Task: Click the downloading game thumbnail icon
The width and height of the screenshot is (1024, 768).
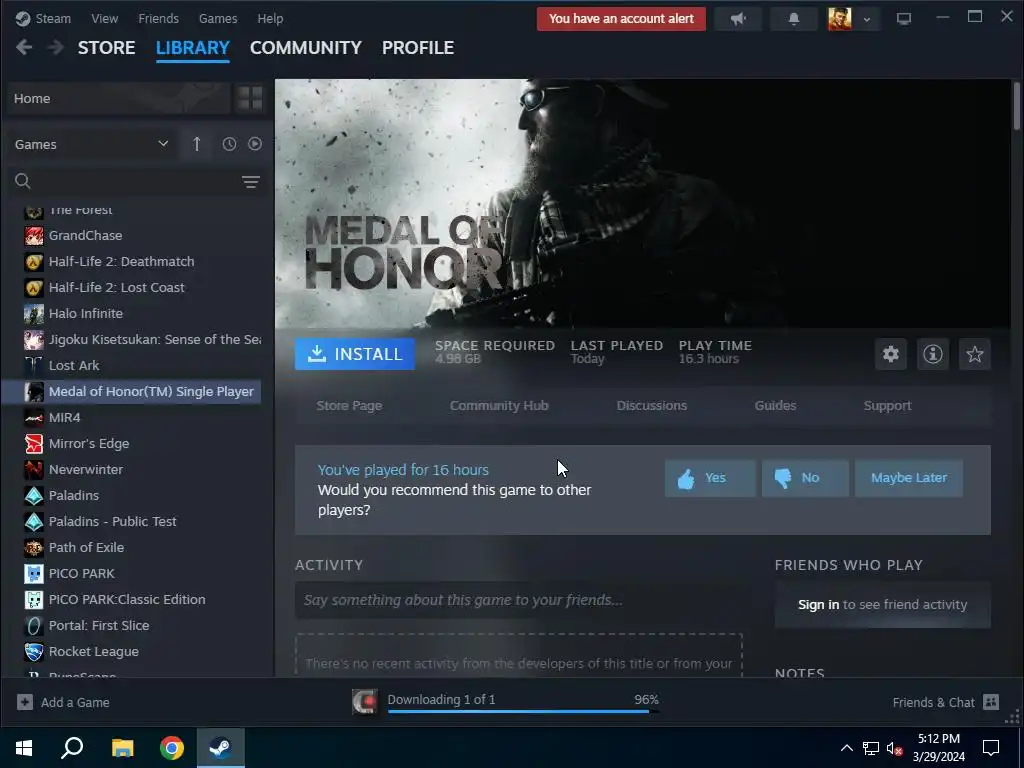Action: [x=364, y=702]
